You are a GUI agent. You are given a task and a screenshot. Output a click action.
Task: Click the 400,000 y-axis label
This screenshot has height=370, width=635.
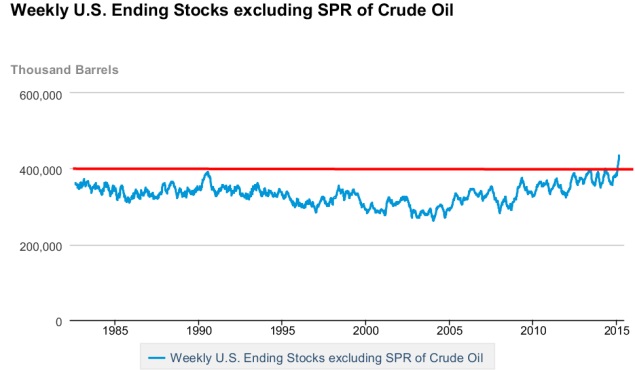coord(41,170)
